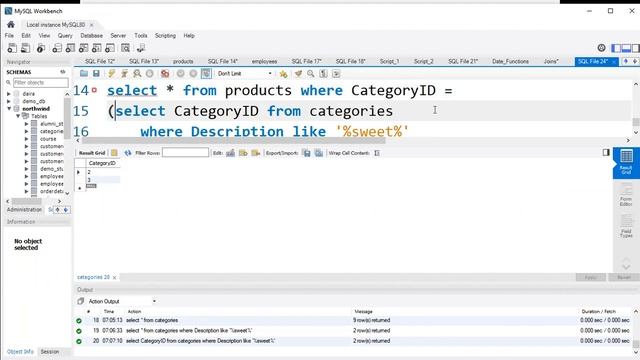Image resolution: width=640 pixels, height=360 pixels.
Task: Open the Form Editor side button
Action: 626,195
